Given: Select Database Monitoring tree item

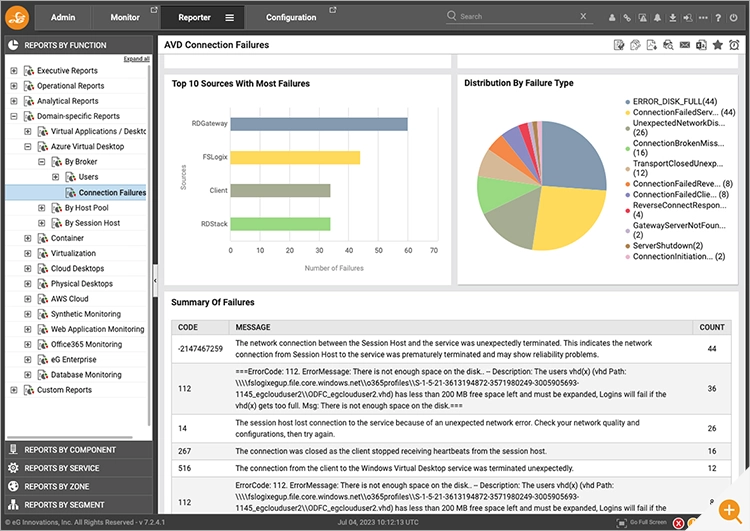Looking at the screenshot, I should click(x=86, y=375).
